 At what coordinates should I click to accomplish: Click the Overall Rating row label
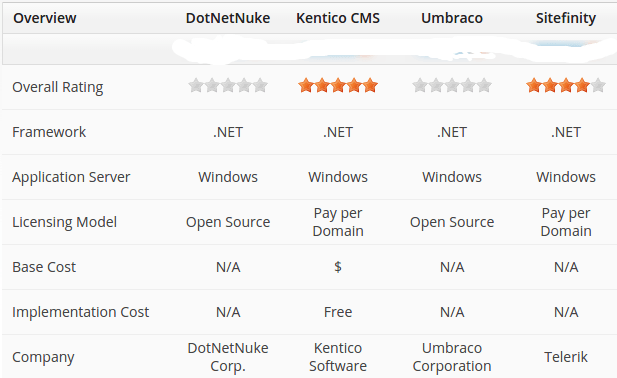[x=58, y=87]
